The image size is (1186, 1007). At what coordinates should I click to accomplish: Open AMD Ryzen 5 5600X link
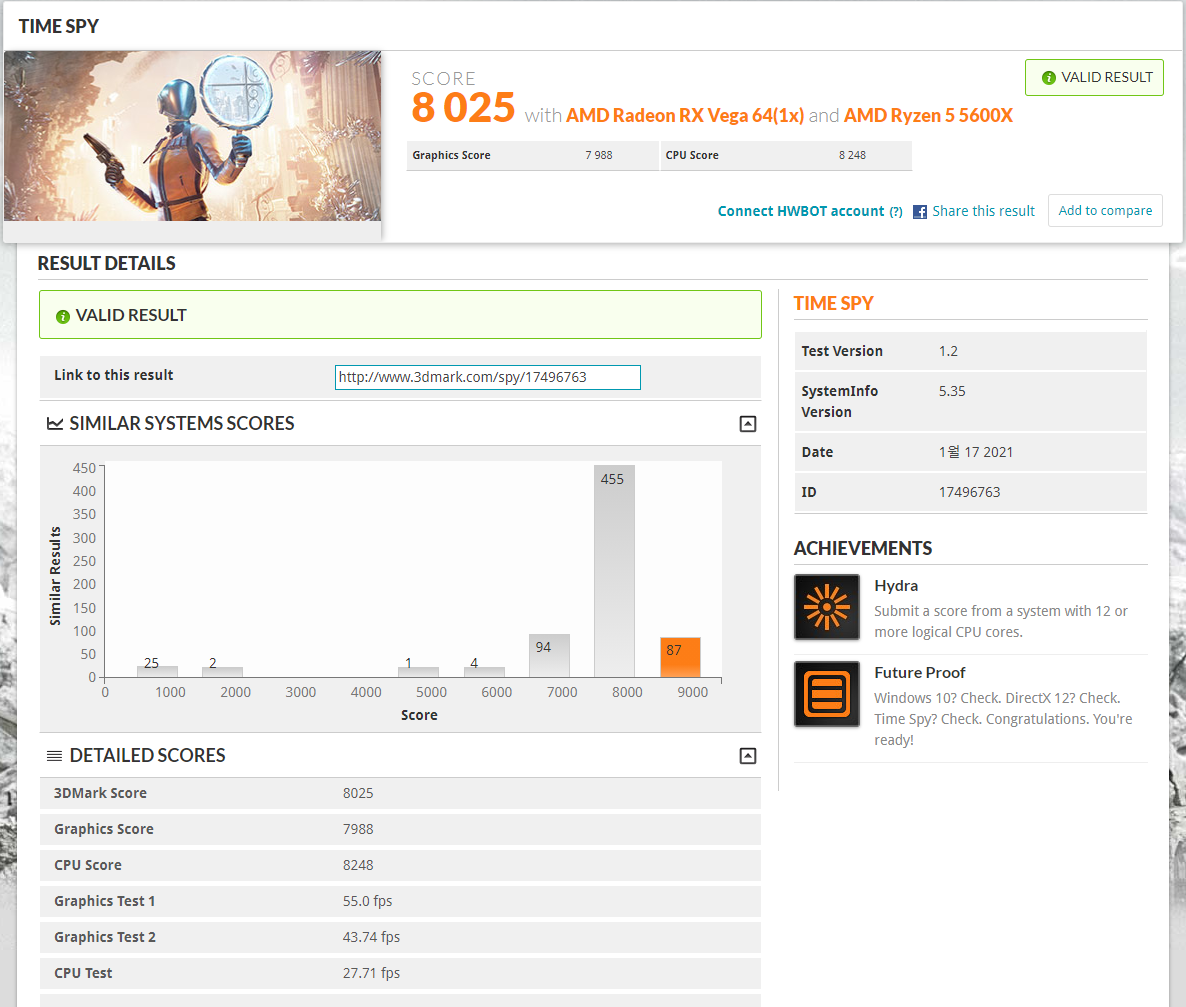928,115
